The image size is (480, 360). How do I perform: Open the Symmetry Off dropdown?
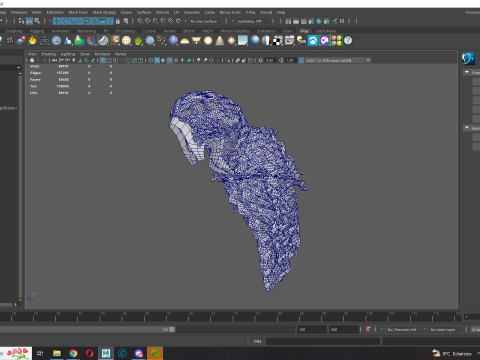click(x=253, y=21)
